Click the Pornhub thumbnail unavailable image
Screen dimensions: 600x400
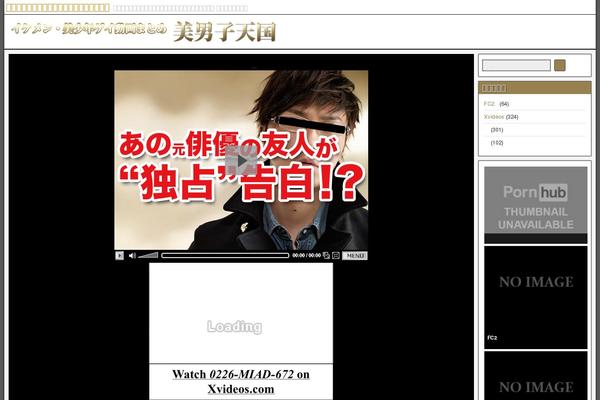(x=536, y=205)
